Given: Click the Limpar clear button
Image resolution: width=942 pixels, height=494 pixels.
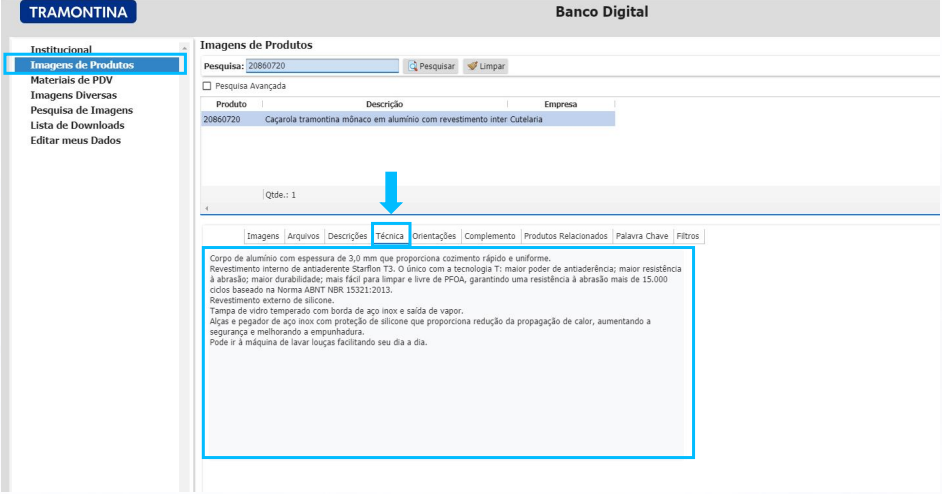Looking at the screenshot, I should 485,66.
